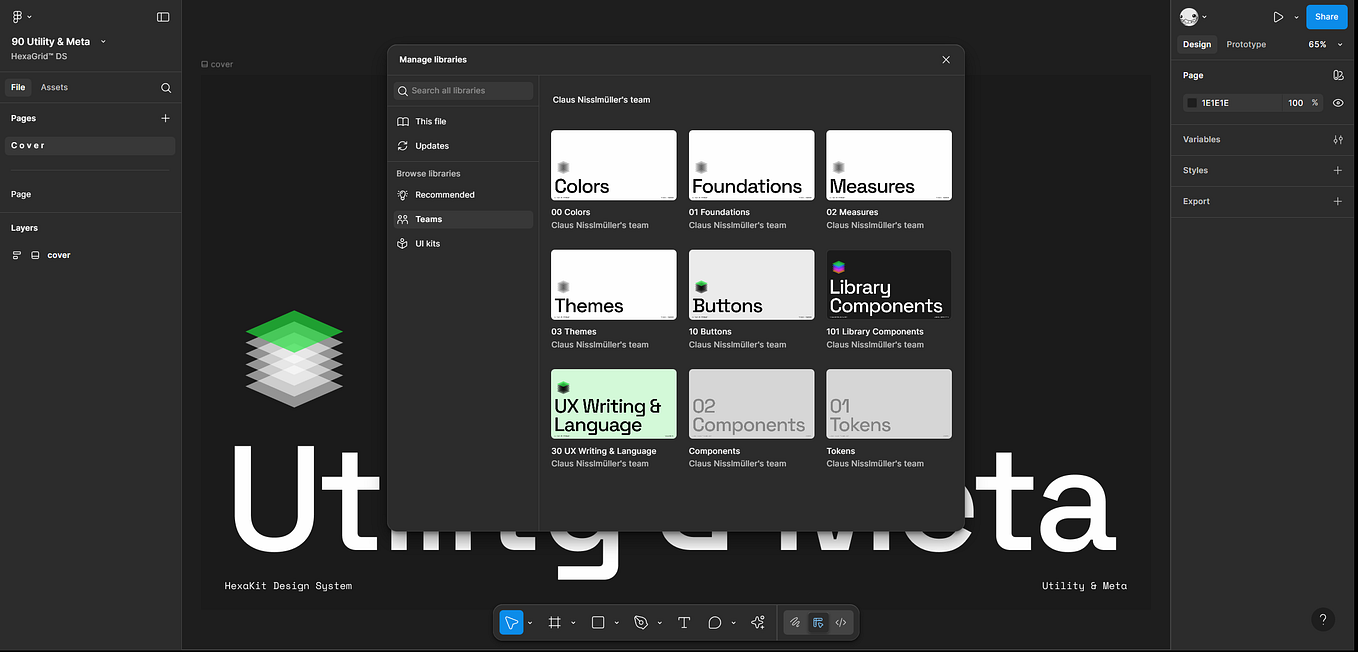The width and height of the screenshot is (1358, 652).
Task: Select the Pen tool
Action: [641, 622]
